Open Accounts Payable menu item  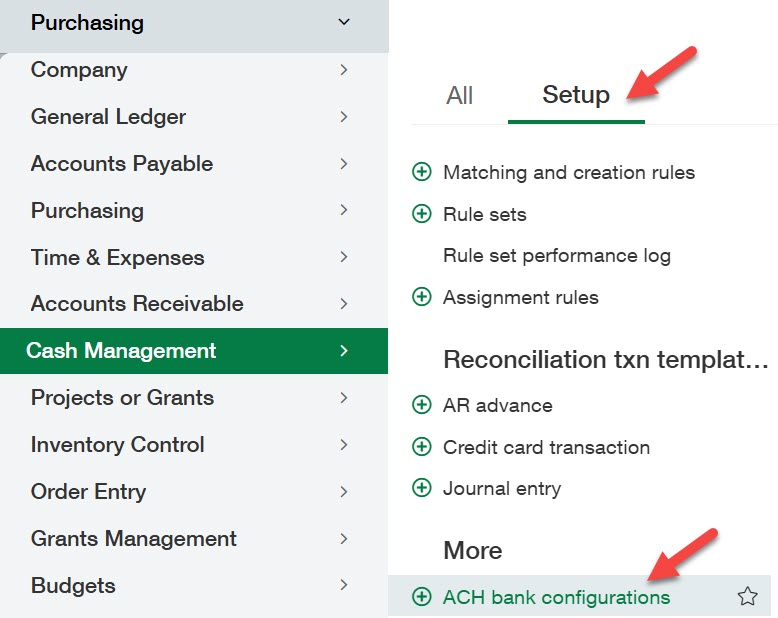122,164
